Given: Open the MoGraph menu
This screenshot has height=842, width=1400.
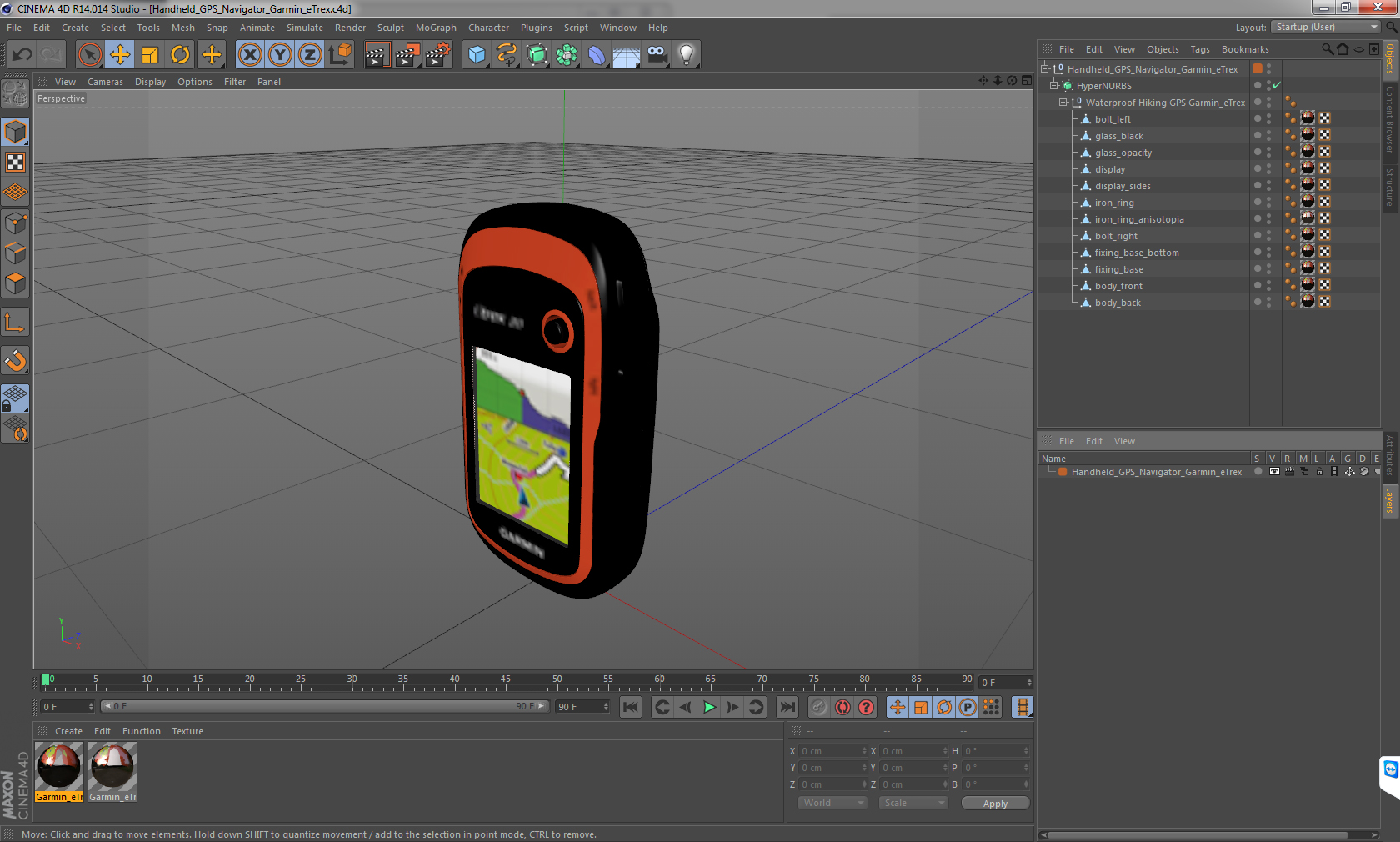Looking at the screenshot, I should point(436,28).
